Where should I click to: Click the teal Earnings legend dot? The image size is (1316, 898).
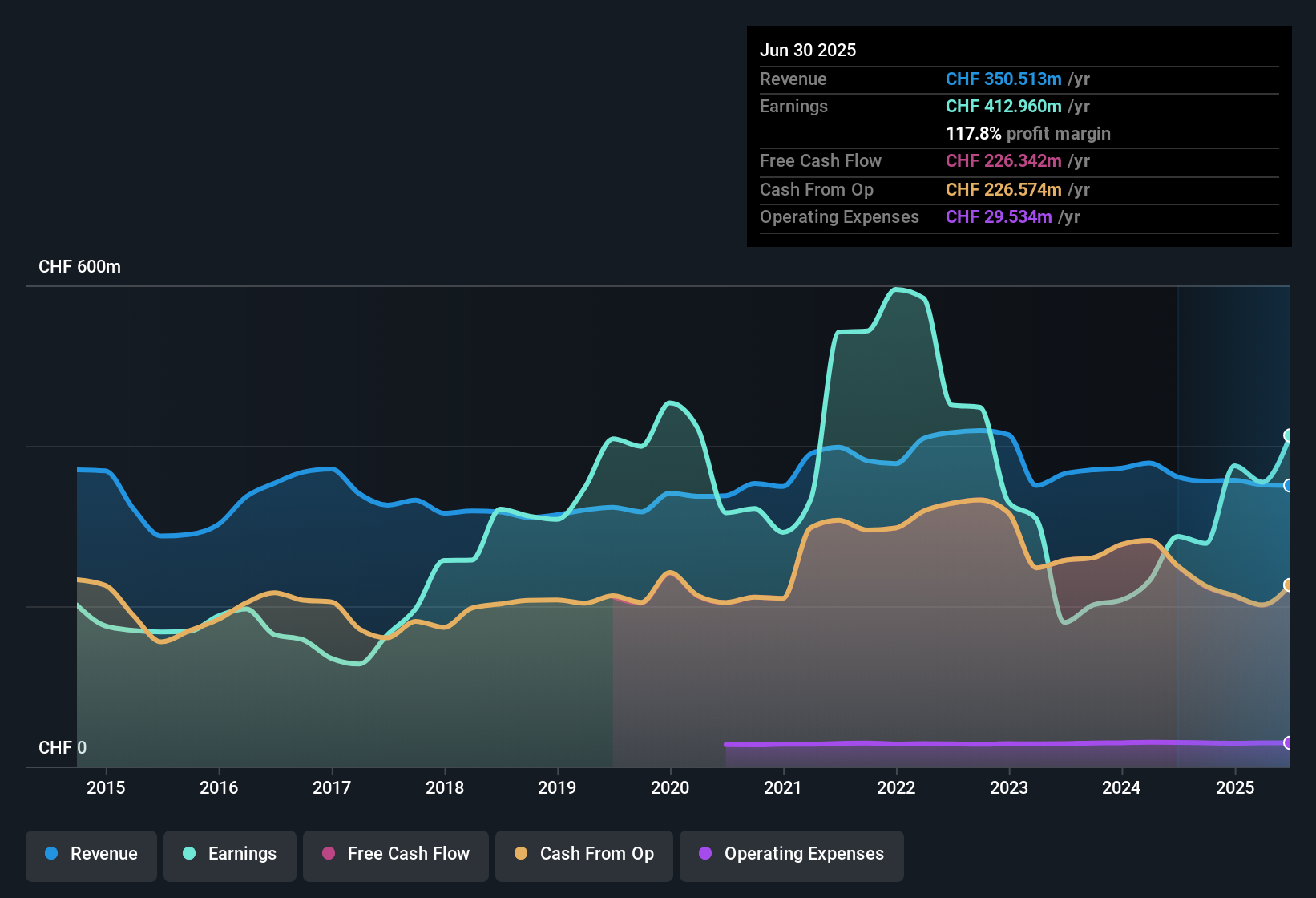[189, 853]
